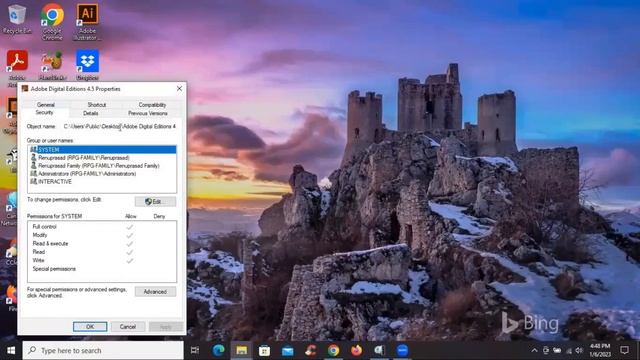Click the Windows Start button
The height and width of the screenshot is (360, 640).
pos(11,351)
